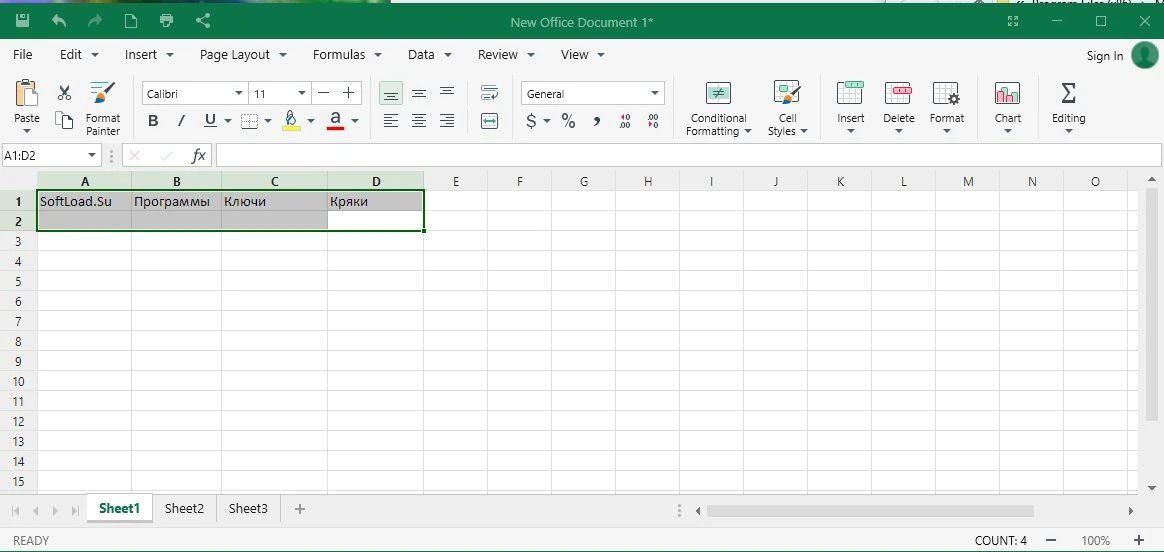Open the Calibri font name dropdown
Viewport: 1164px width, 552px height.
(x=239, y=93)
